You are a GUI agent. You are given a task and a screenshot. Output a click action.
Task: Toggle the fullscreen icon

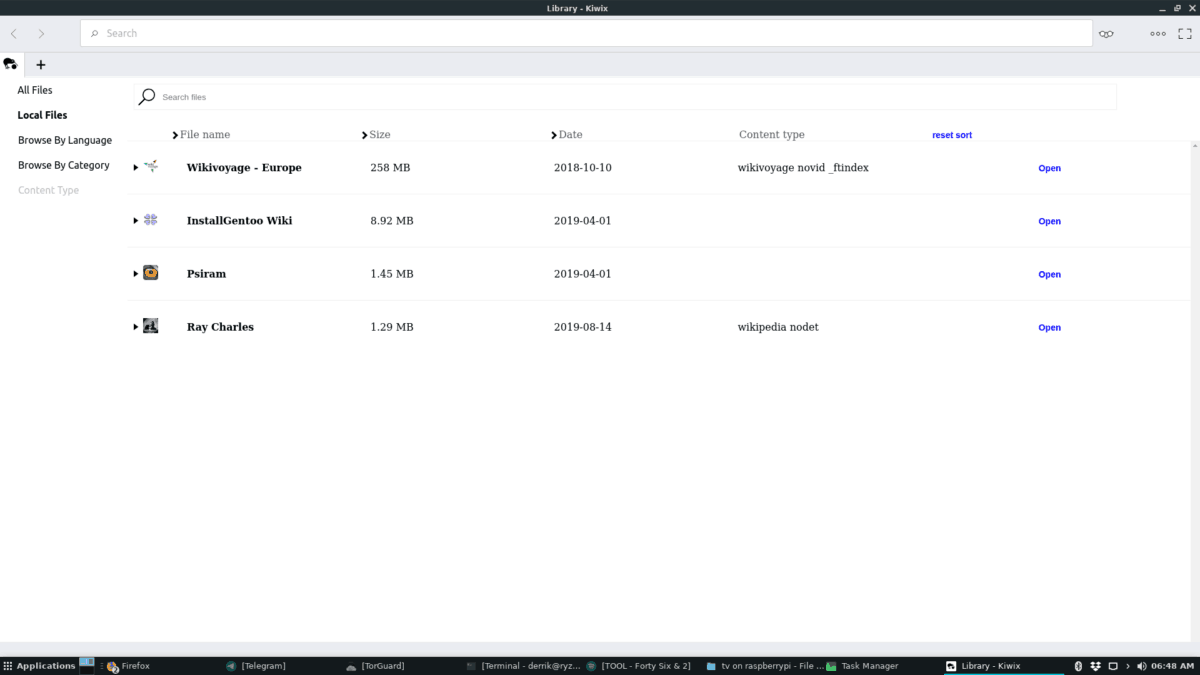(1185, 33)
